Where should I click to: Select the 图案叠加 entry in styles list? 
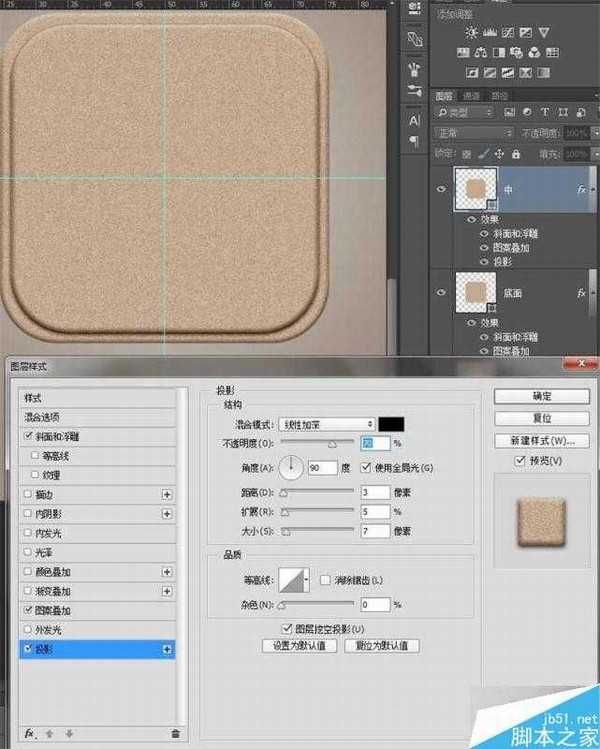(x=98, y=610)
